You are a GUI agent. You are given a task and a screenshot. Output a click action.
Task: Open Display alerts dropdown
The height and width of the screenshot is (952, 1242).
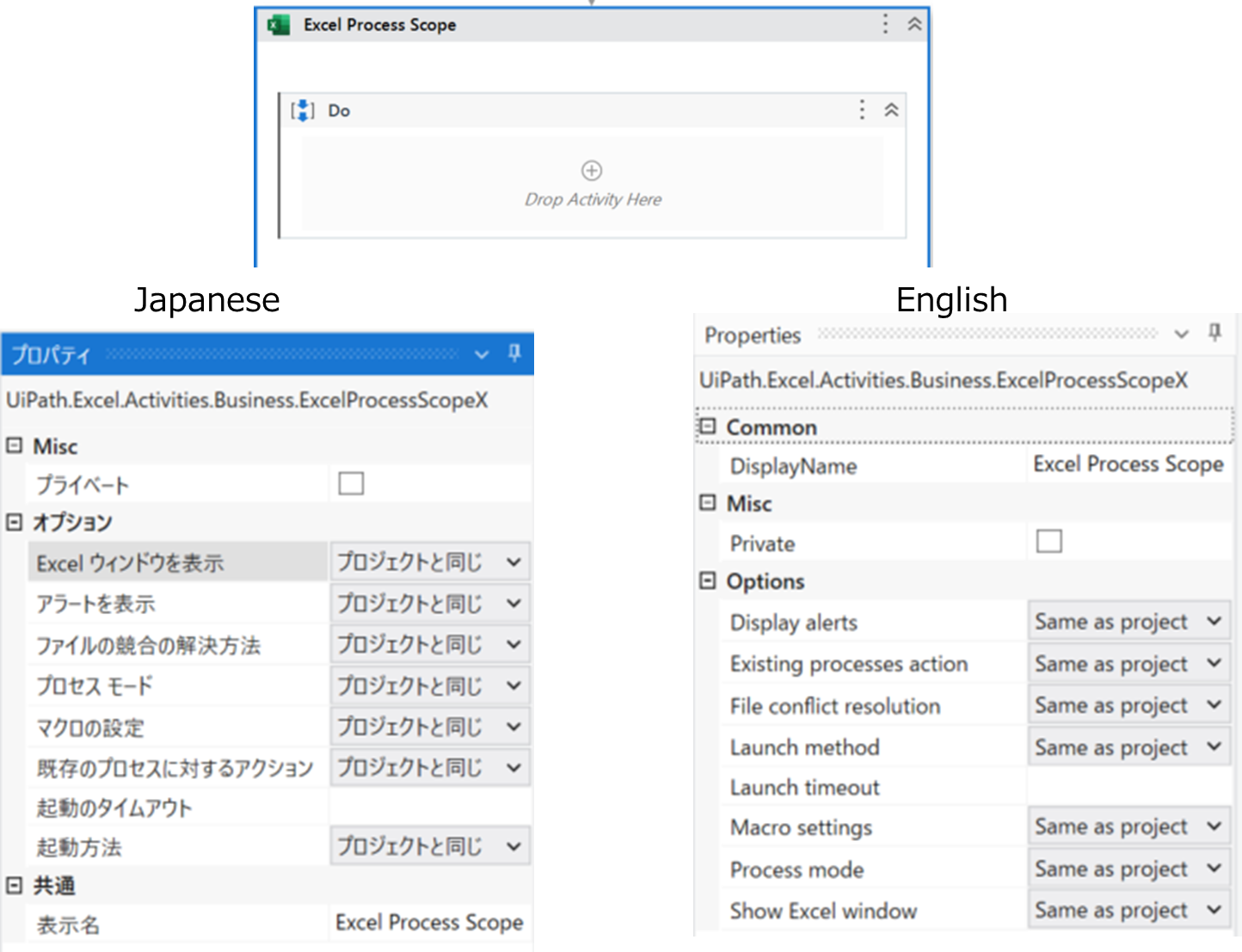(1128, 621)
